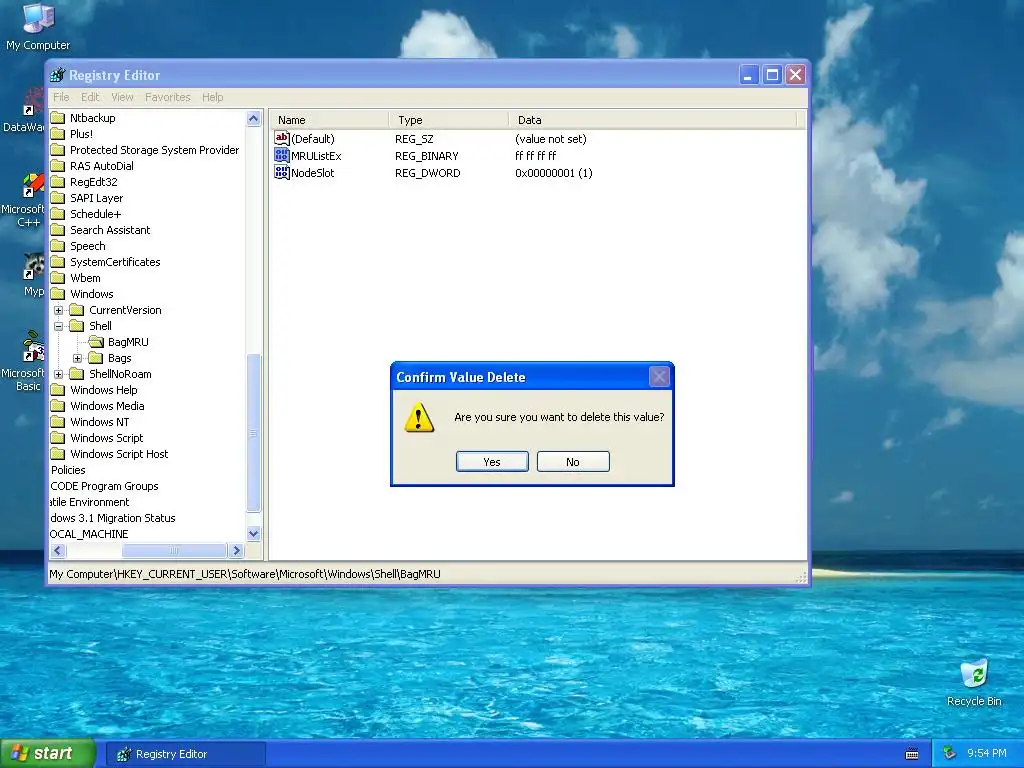This screenshot has height=768, width=1024.
Task: Click the tree scroll up arrow
Action: pyautogui.click(x=253, y=118)
